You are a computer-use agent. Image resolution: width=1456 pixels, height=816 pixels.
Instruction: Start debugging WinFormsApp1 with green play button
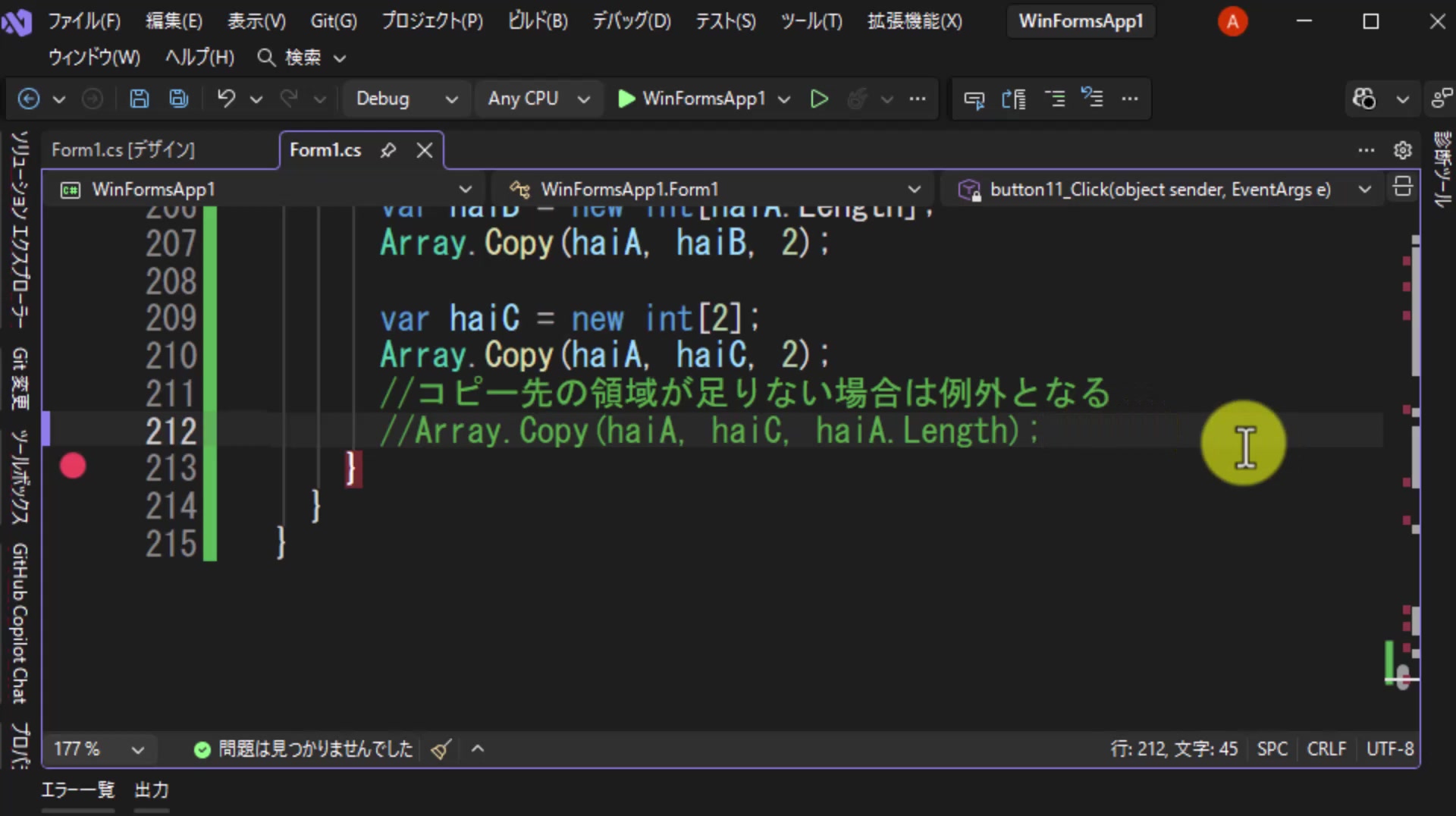coord(692,99)
